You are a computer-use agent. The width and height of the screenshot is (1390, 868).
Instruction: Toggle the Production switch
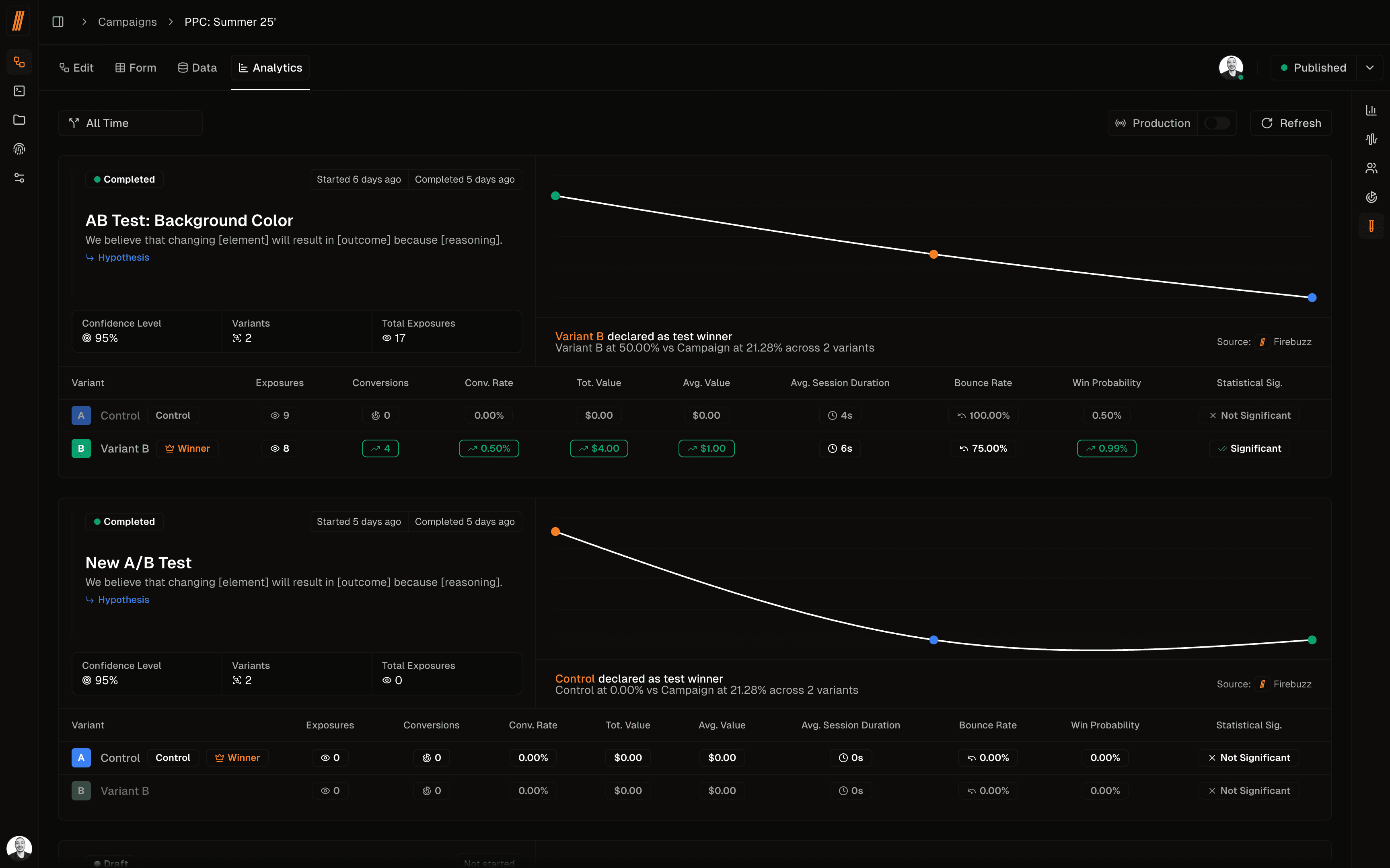tap(1216, 123)
